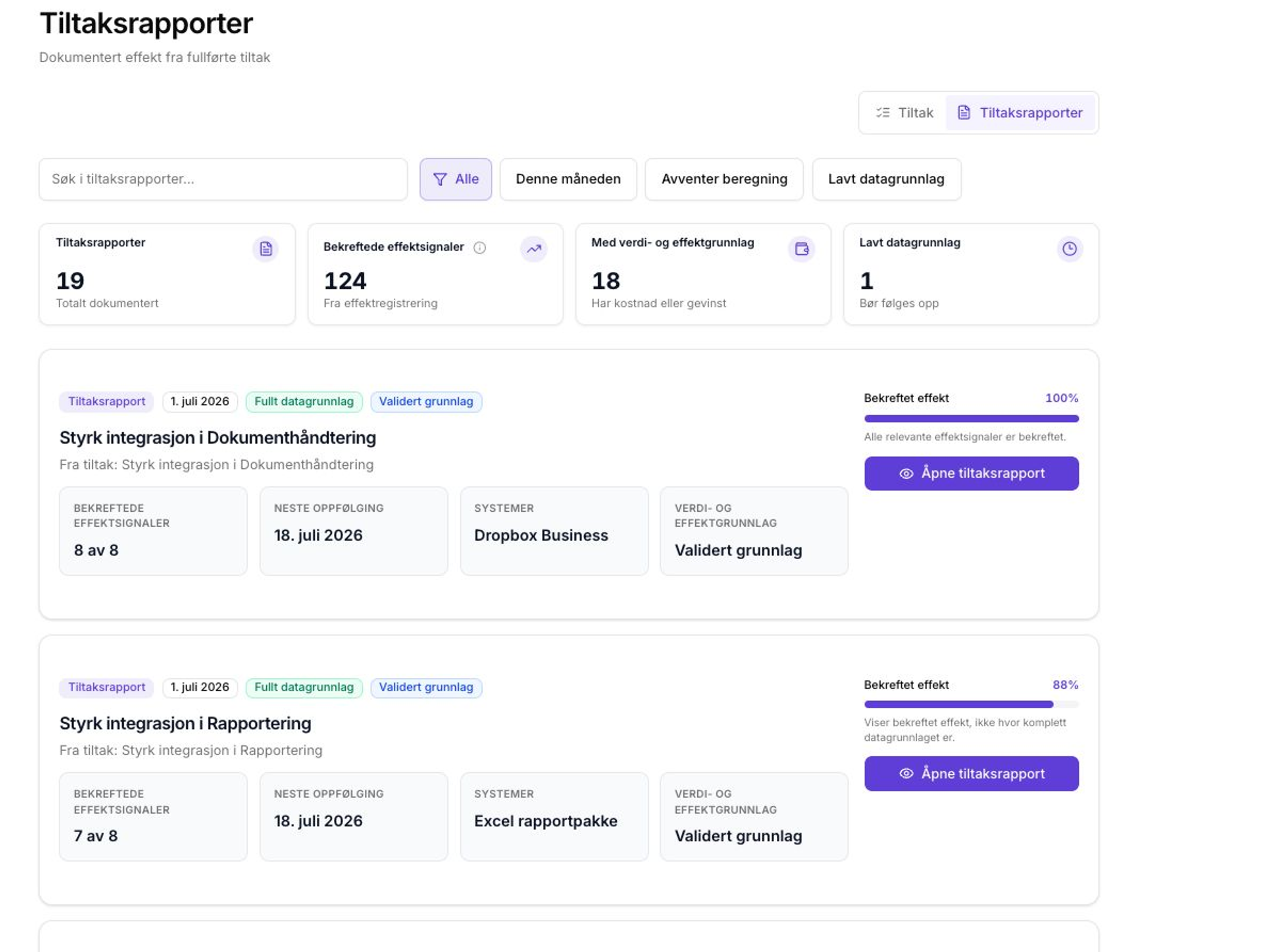Screen dimensions: 1270x952
Task: Click the wallet icon in verdi- og effektgrunnlag card
Action: pyautogui.click(x=802, y=249)
